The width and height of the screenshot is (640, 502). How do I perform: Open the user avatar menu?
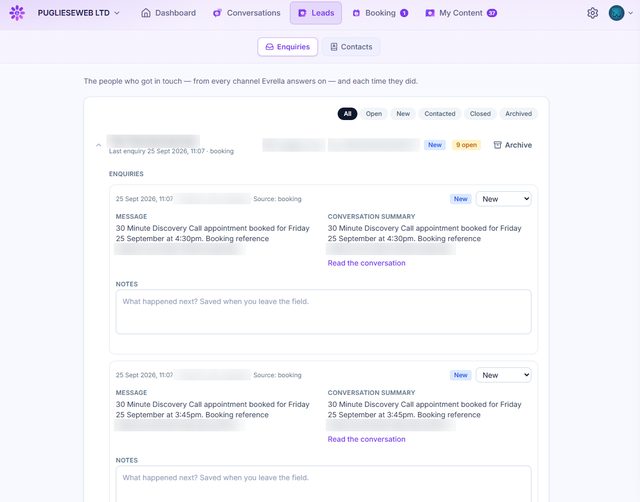click(x=621, y=13)
